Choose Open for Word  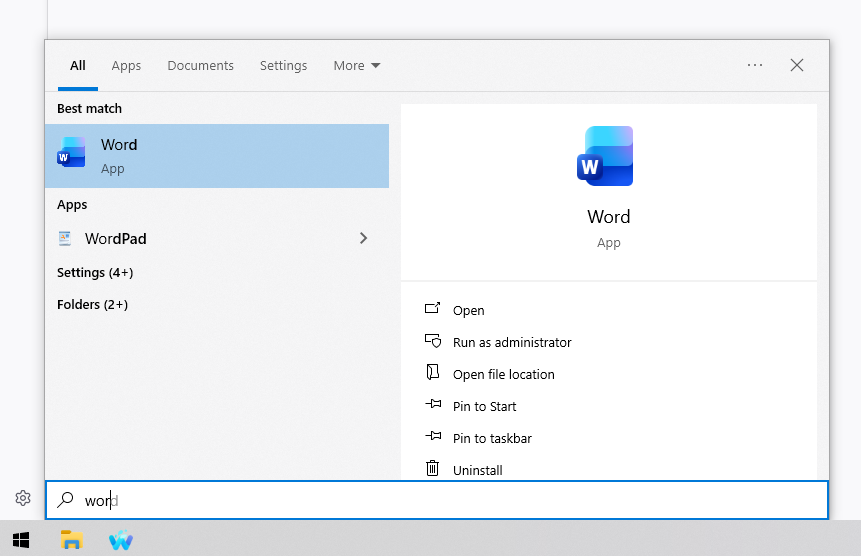tap(468, 311)
